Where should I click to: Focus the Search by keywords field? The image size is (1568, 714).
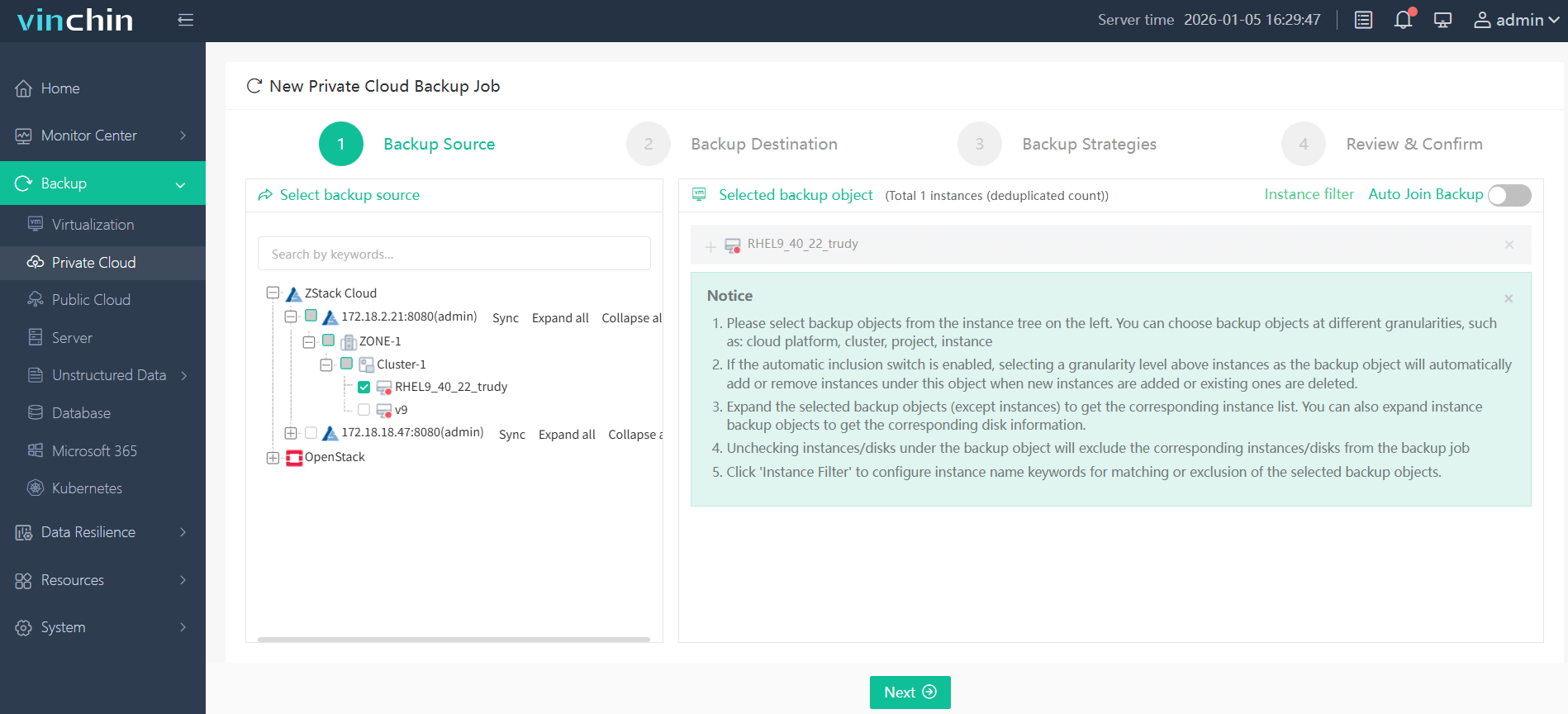454,254
